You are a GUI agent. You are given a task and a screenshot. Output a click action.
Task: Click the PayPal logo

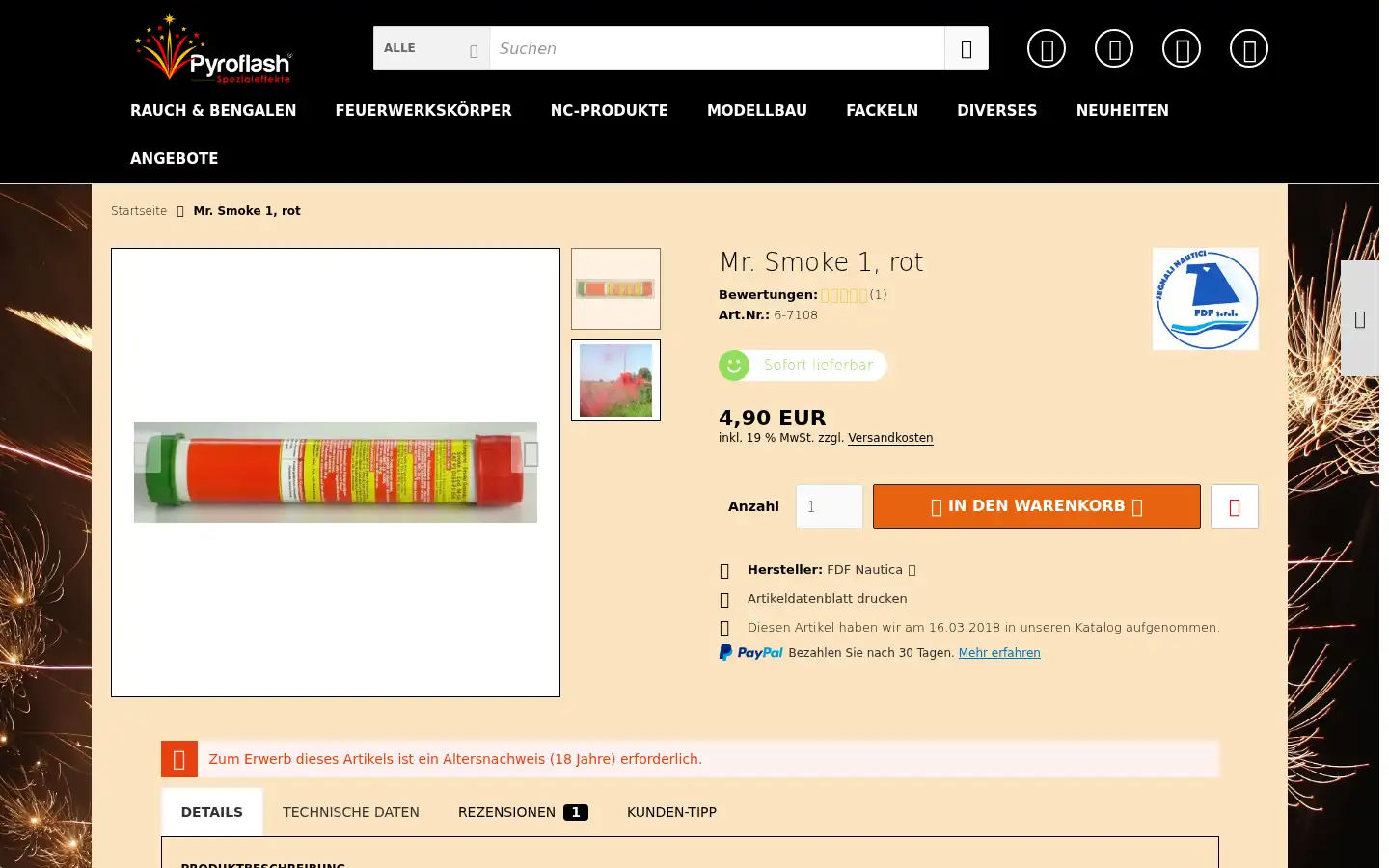pos(751,653)
